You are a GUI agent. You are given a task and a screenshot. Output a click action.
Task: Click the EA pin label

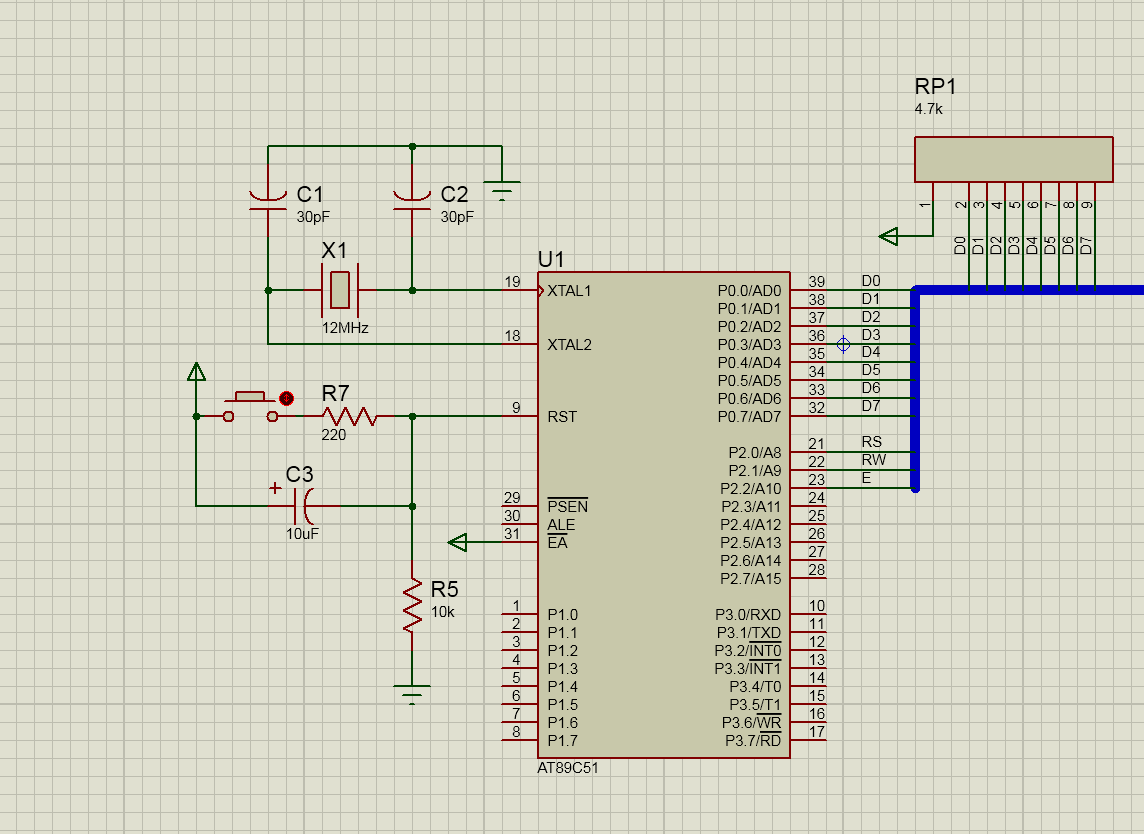(x=557, y=543)
